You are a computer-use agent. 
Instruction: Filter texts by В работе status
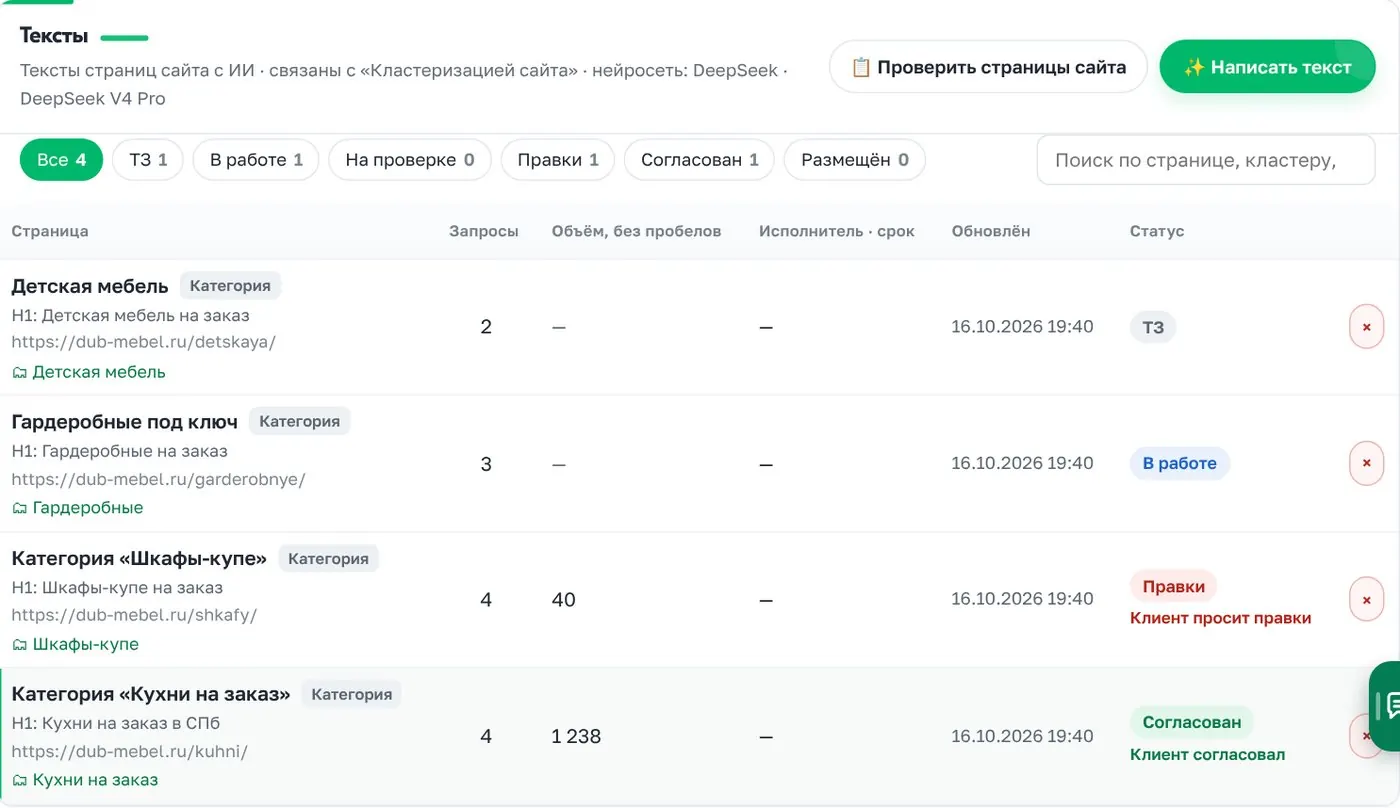[x=256, y=160]
